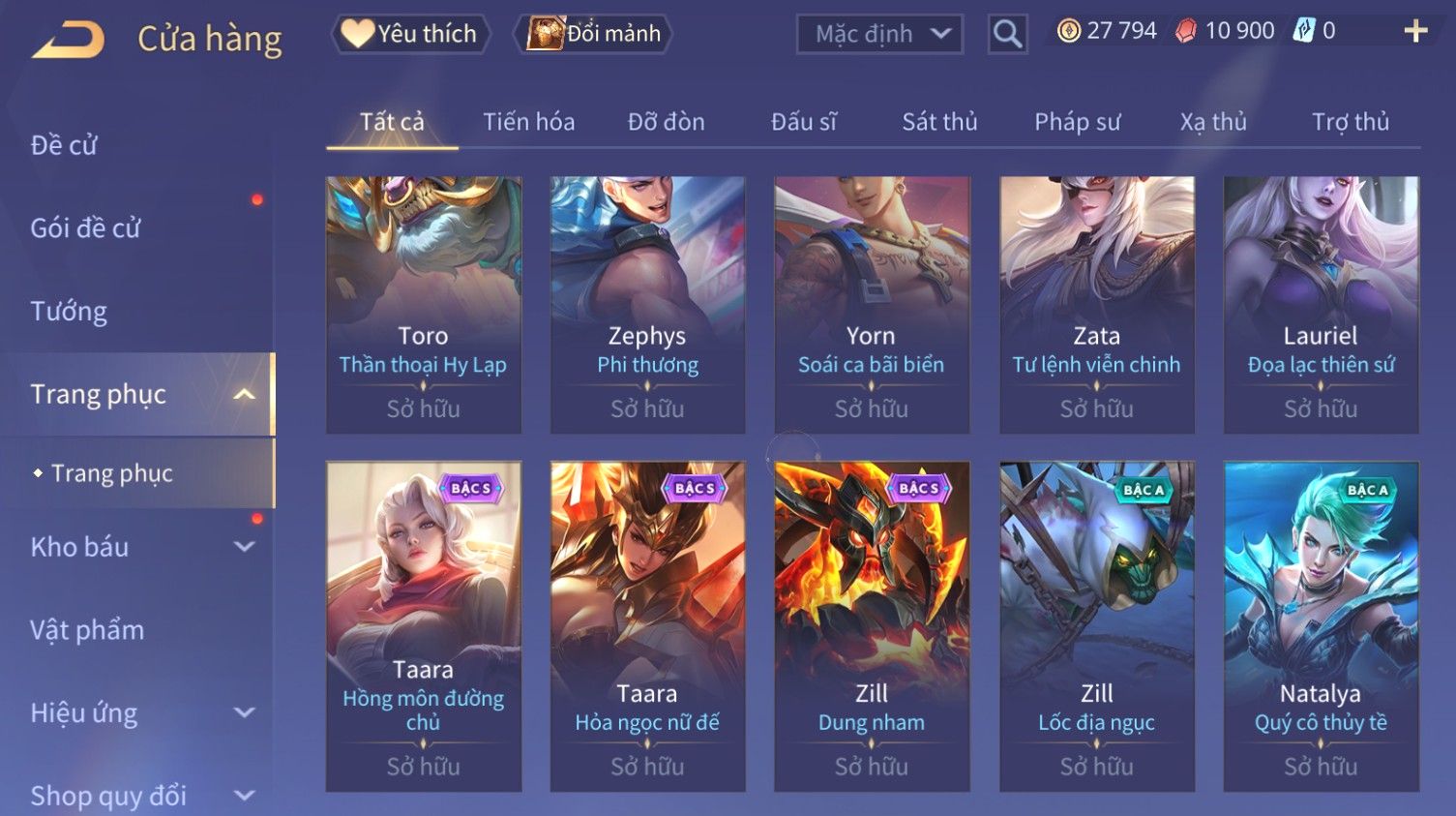This screenshot has height=816, width=1456.
Task: Click the red gem currency icon
Action: (x=1185, y=31)
